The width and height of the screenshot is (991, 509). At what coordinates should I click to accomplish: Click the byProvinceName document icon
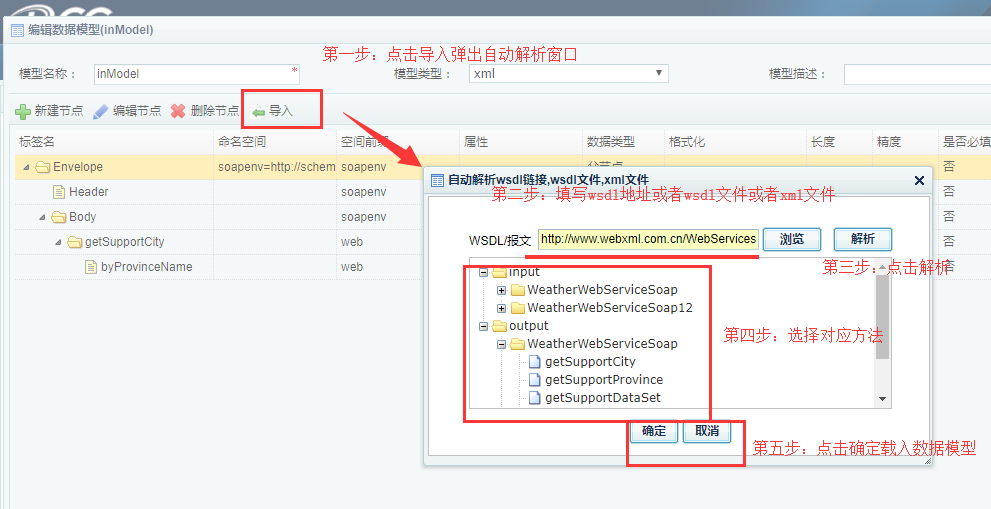click(x=90, y=267)
